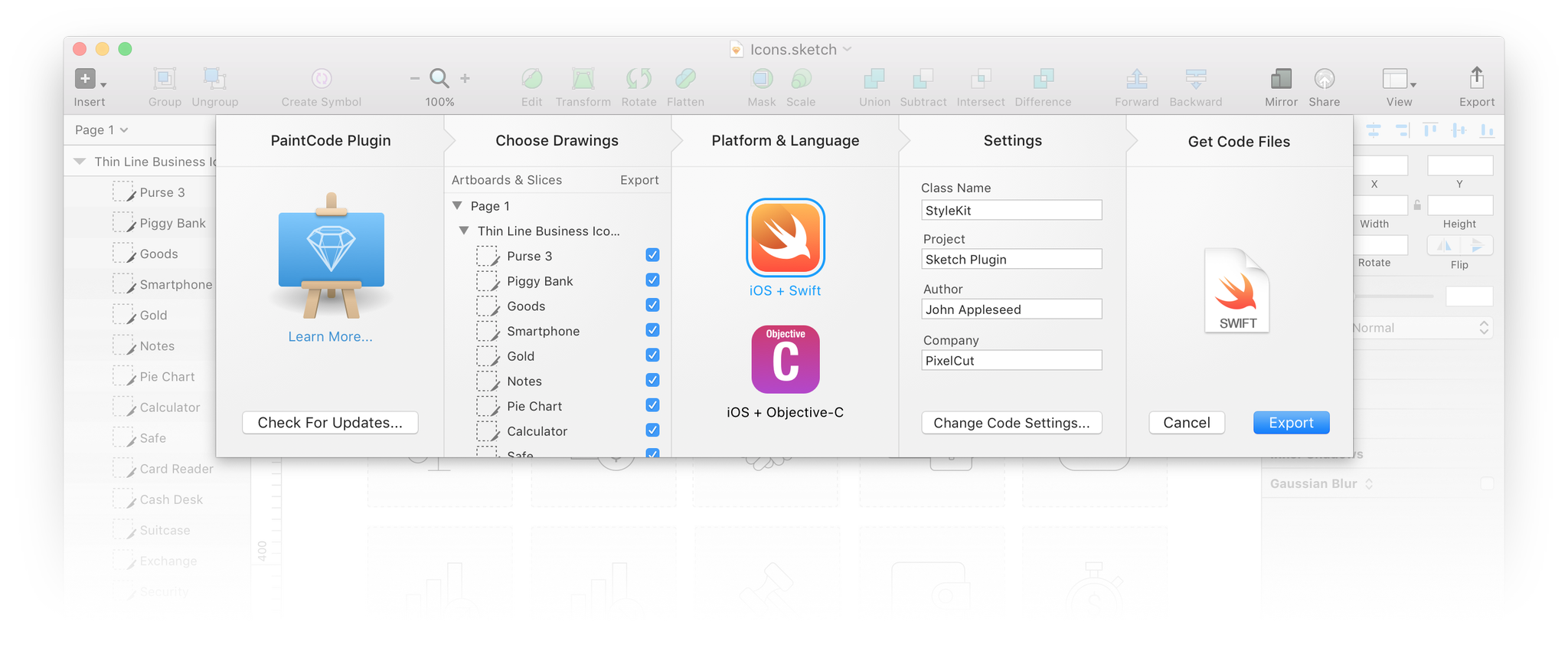
Task: Uncheck export for Gold
Action: [x=652, y=355]
